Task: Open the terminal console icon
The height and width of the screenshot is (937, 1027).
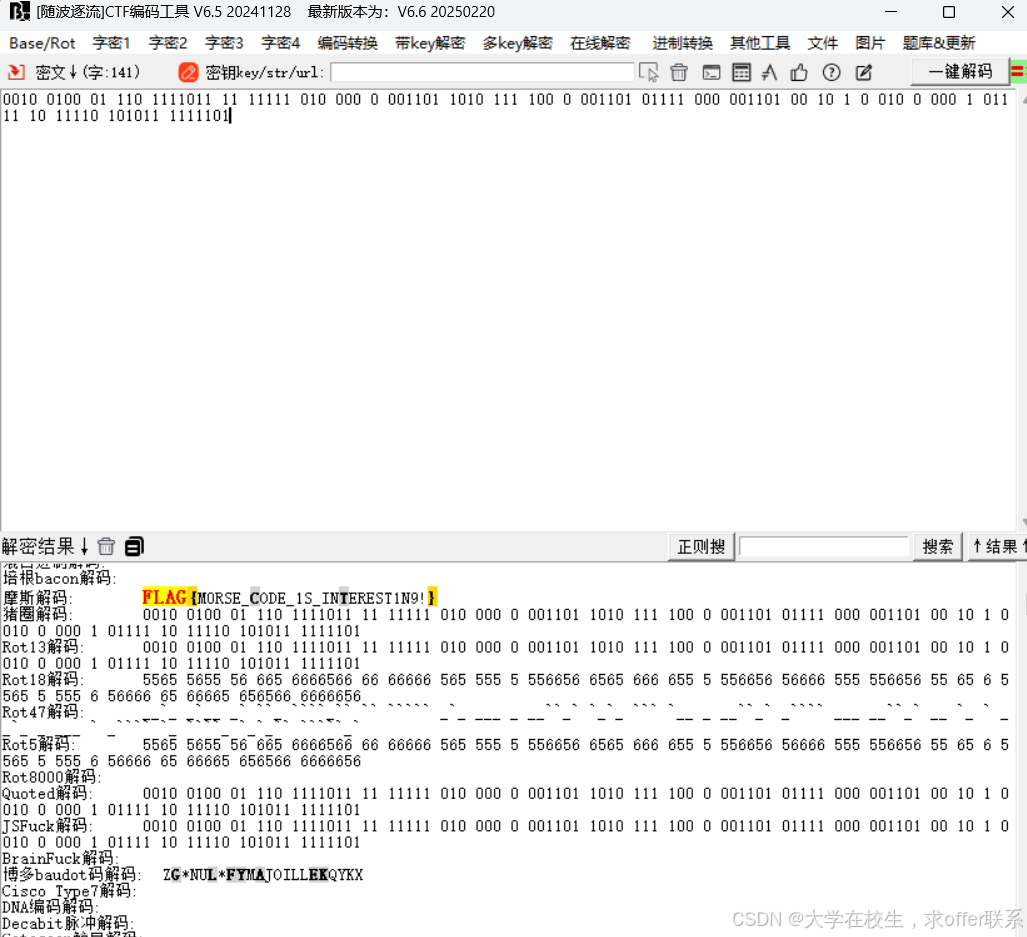Action: pos(711,72)
